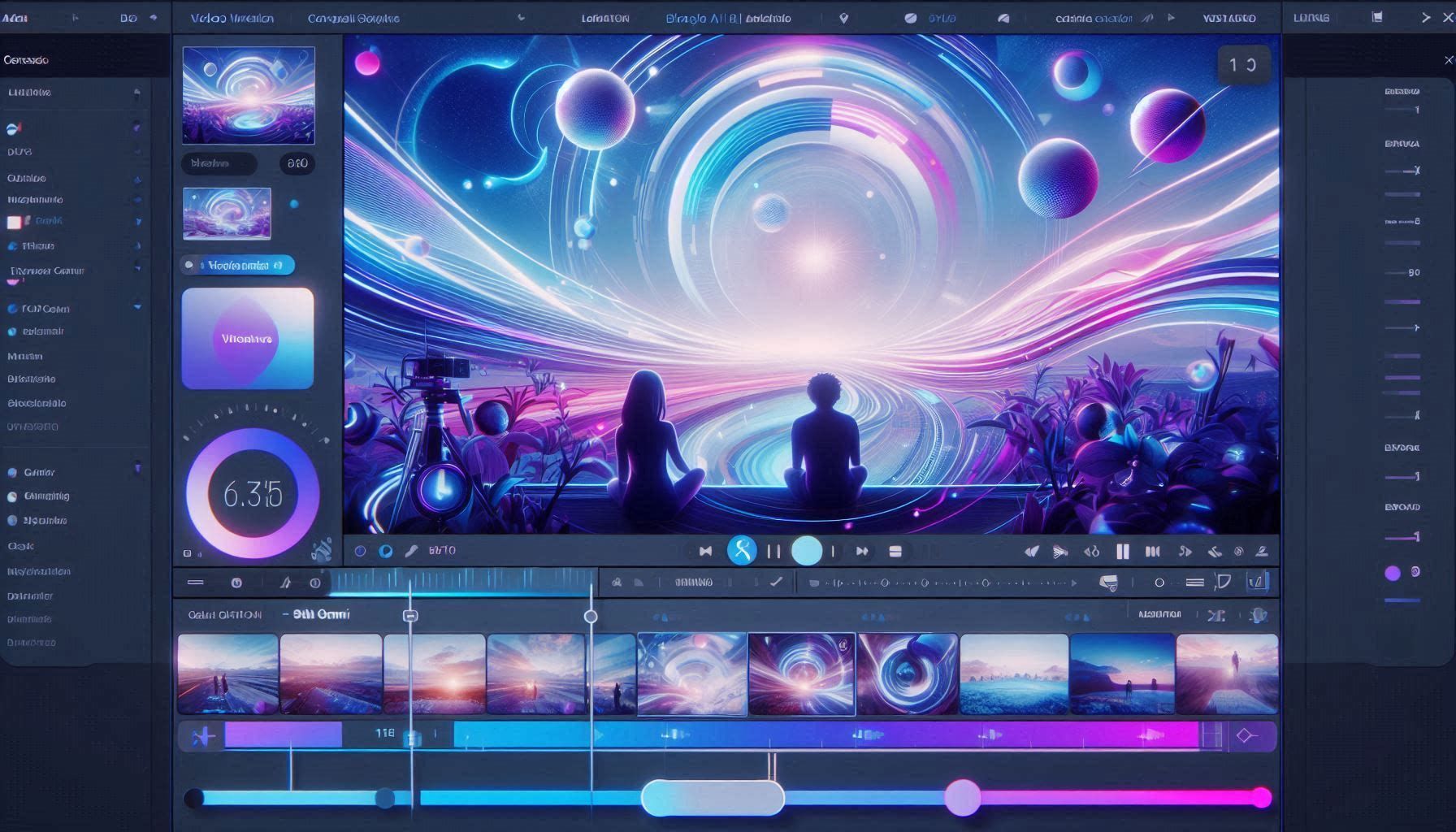Expand the bright blue chevron on 'FCN Cosm' row

point(137,307)
